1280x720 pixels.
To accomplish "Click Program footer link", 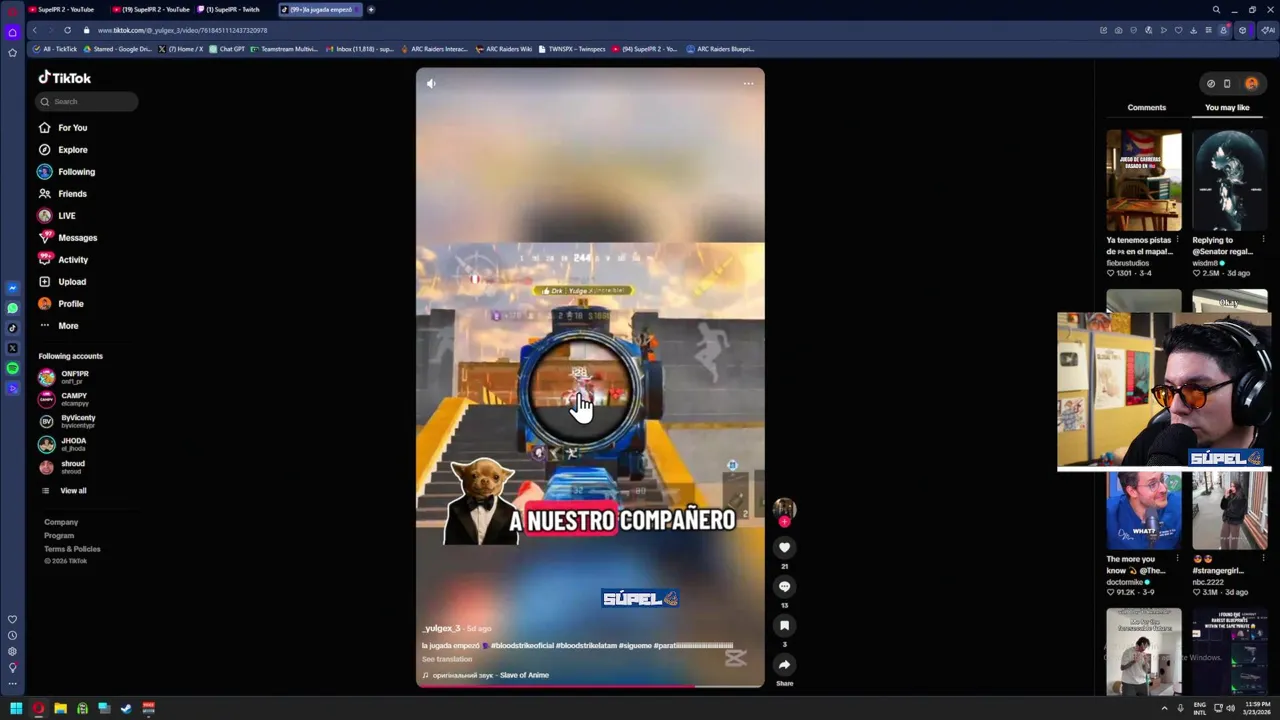I will coord(59,536).
